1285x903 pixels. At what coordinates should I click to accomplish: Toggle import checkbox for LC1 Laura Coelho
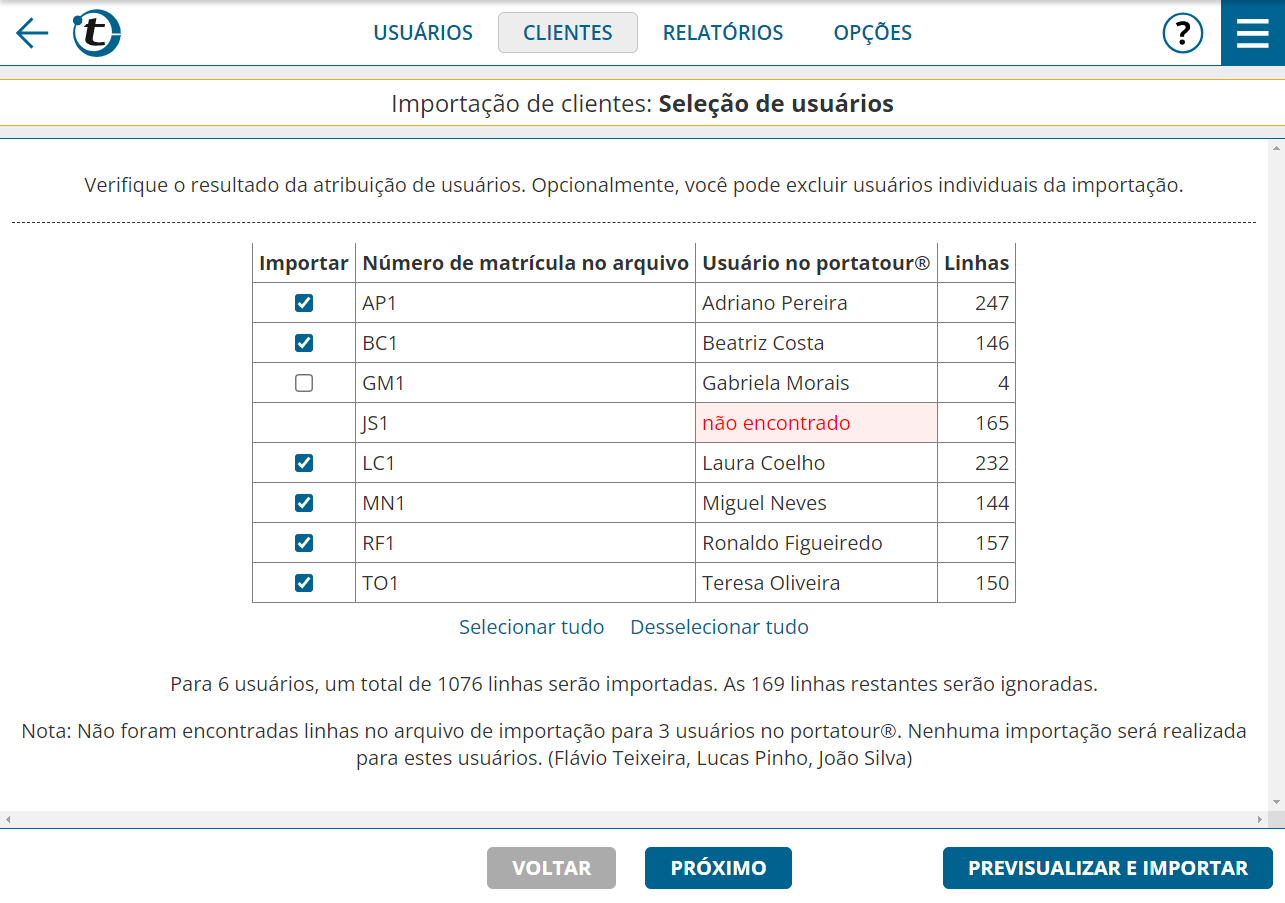coord(304,463)
